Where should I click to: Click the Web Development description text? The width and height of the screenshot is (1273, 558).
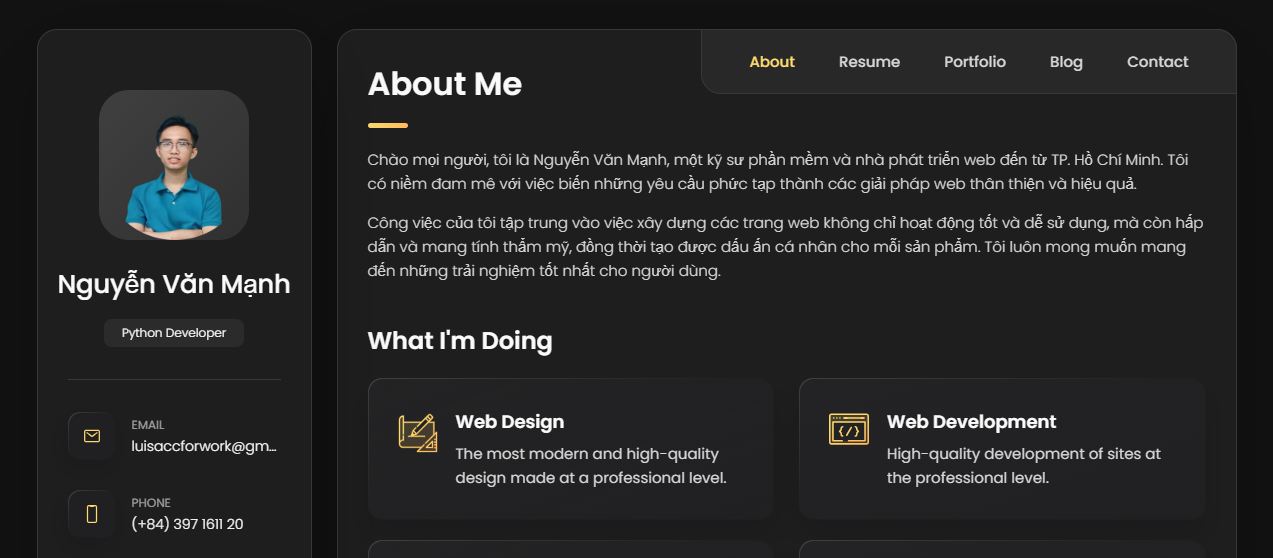click(1024, 466)
